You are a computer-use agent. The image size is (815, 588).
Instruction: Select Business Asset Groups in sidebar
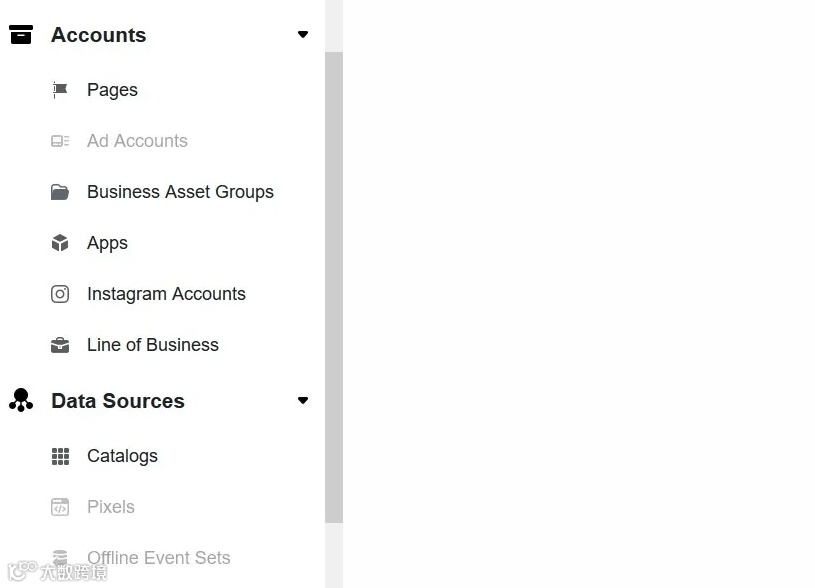click(x=180, y=192)
